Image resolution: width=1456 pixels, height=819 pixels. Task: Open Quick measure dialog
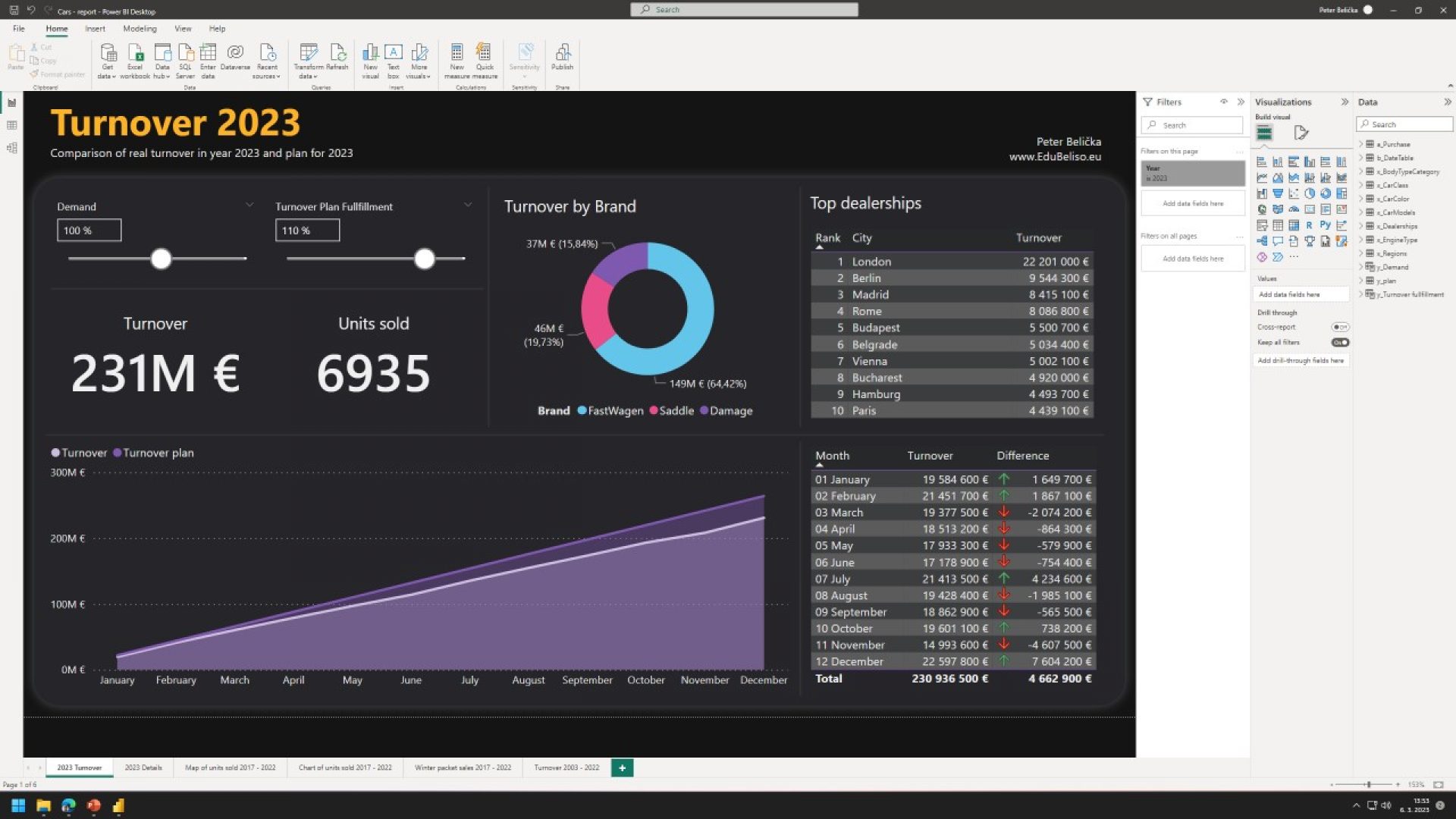485,61
